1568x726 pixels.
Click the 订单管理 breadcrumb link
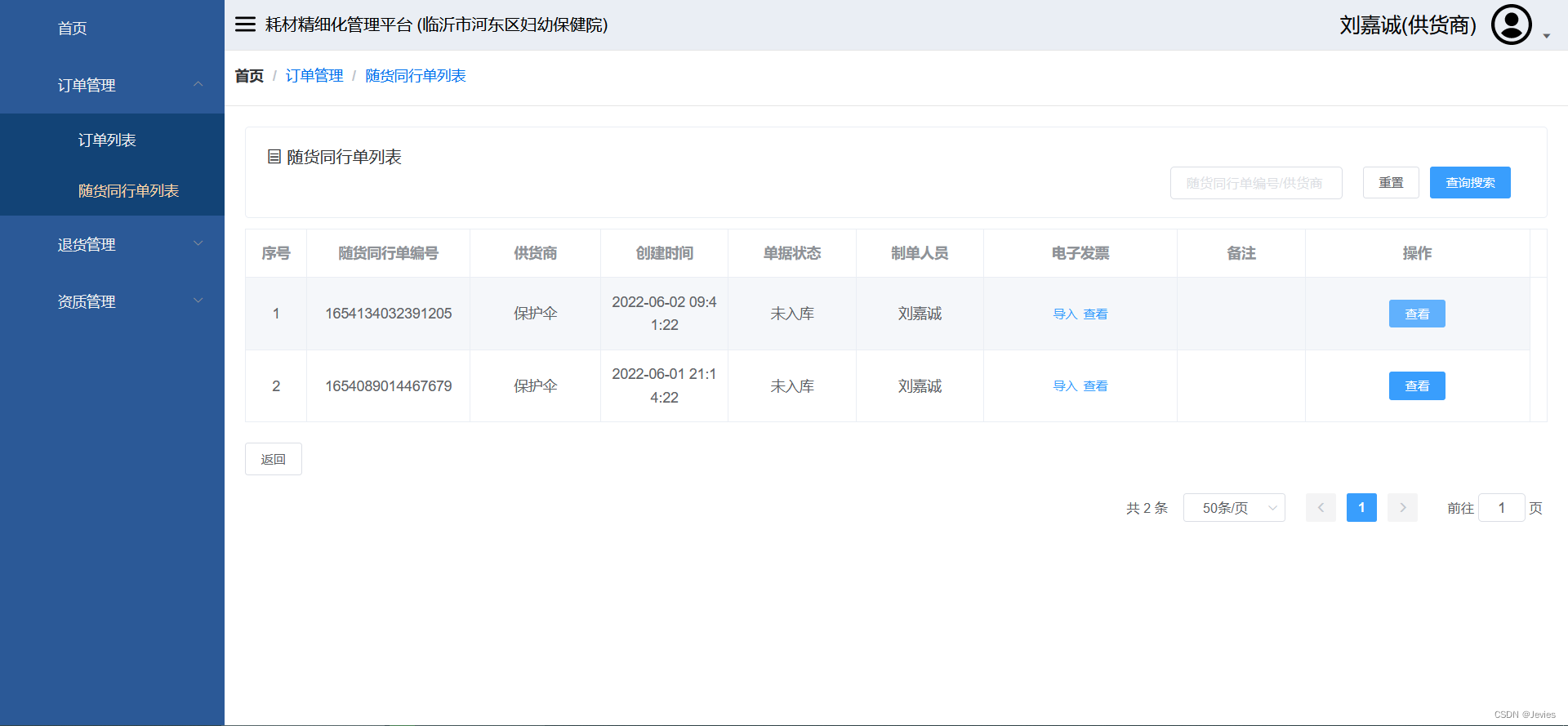[314, 76]
